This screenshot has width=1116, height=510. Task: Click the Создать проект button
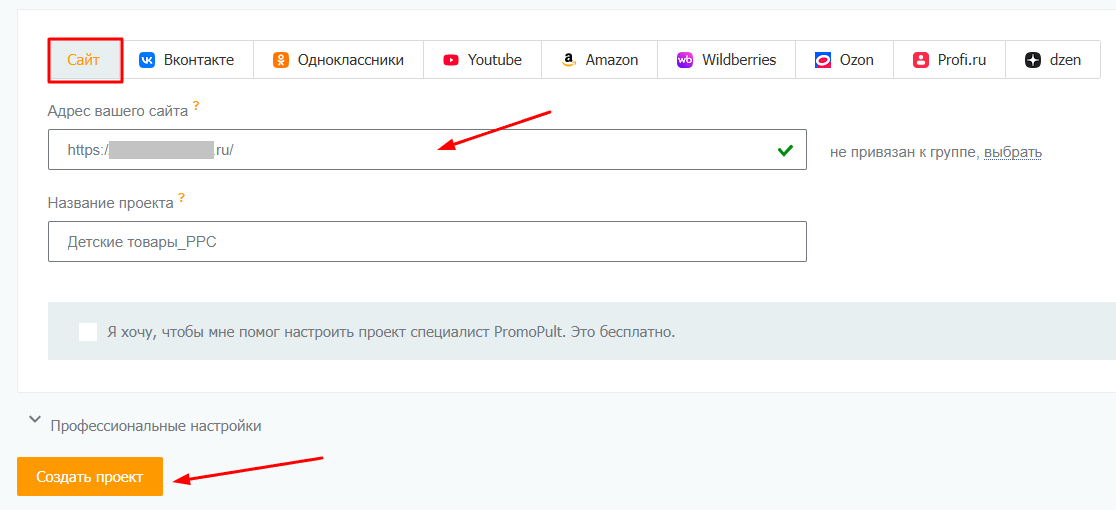click(x=90, y=477)
